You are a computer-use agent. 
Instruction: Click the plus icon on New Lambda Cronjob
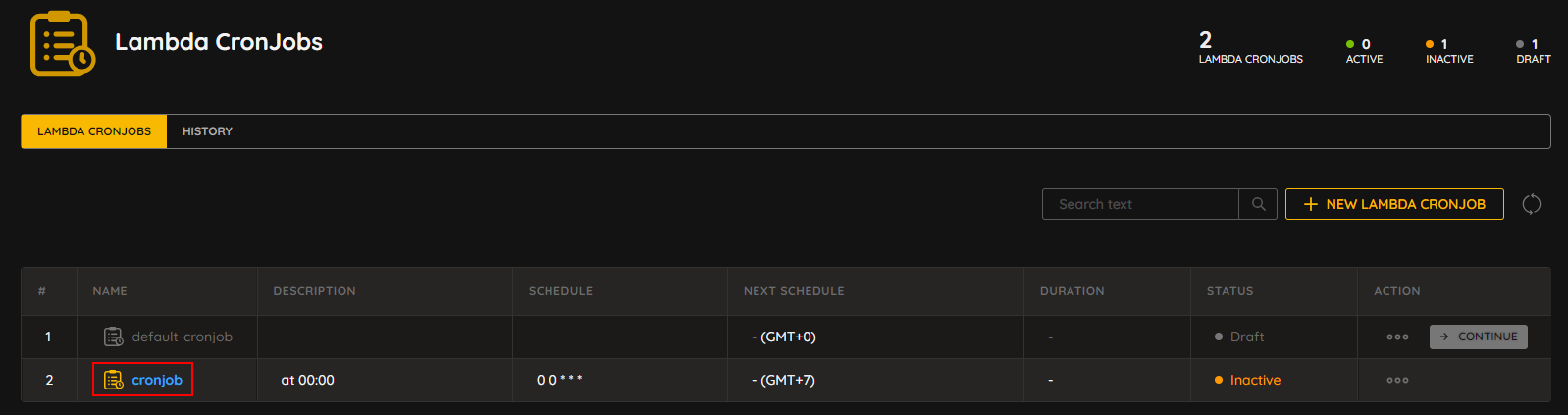[x=1310, y=204]
